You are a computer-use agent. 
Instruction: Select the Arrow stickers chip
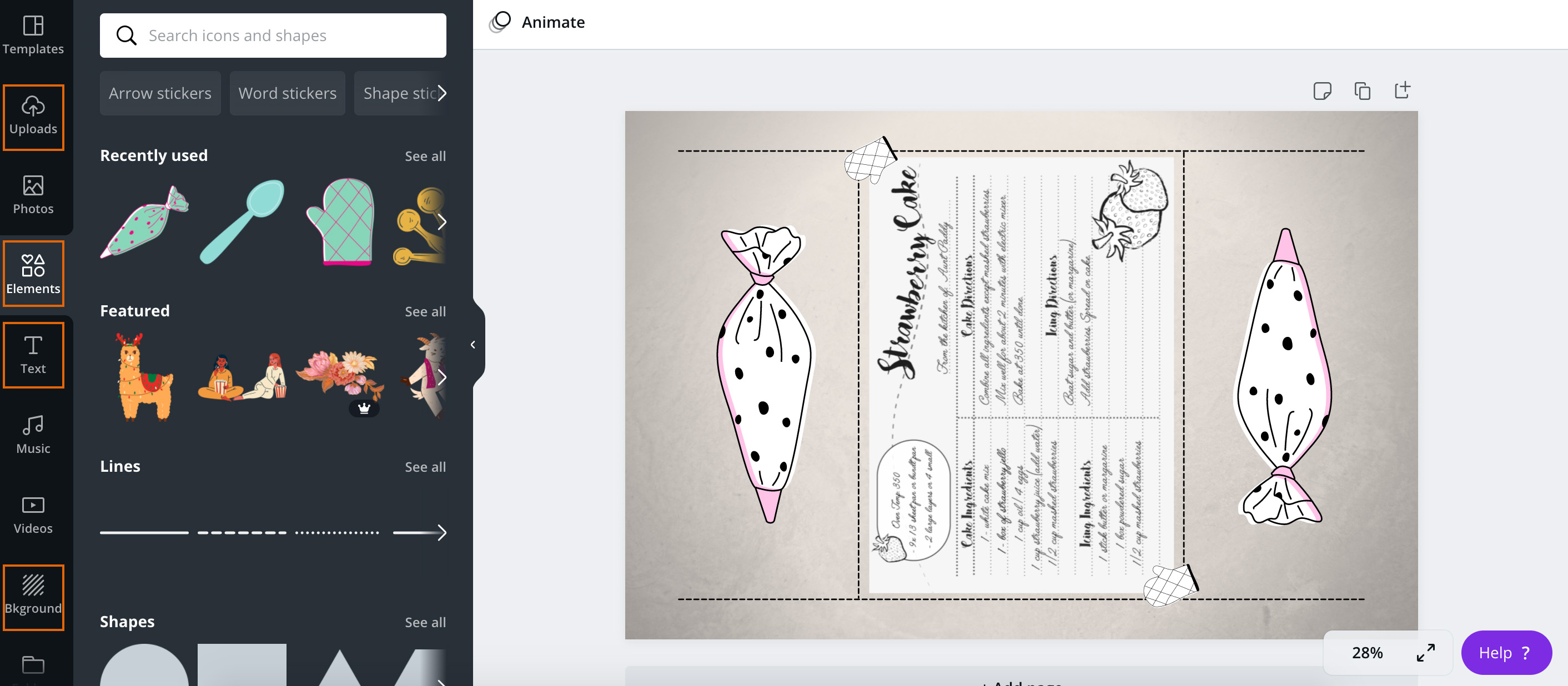click(160, 93)
